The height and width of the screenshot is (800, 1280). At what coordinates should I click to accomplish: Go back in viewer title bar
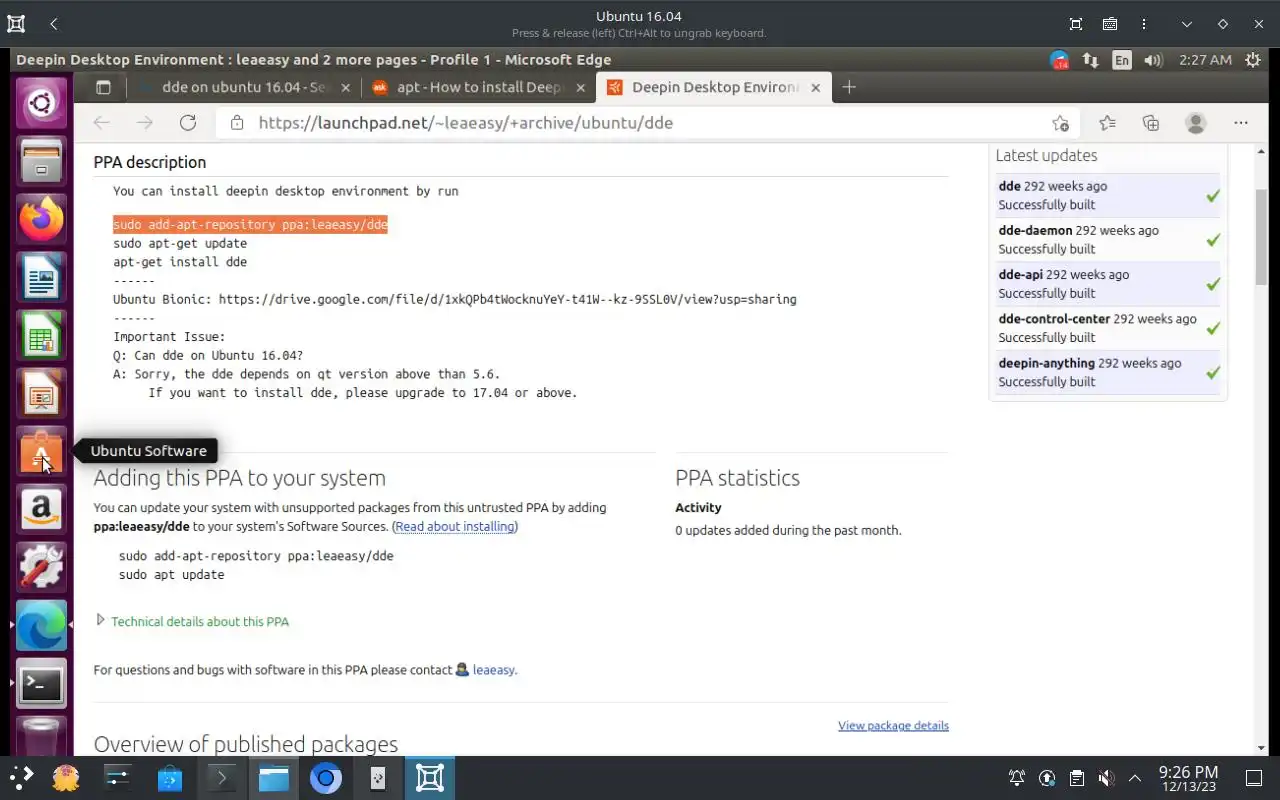pyautogui.click(x=54, y=24)
